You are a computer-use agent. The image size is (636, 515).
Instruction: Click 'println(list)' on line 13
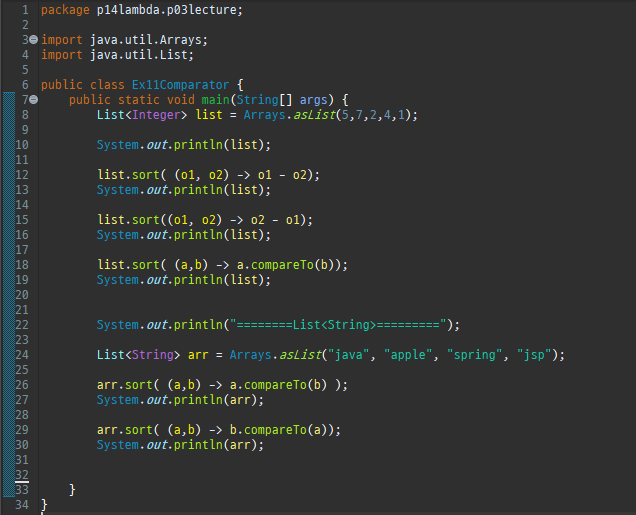pyautogui.click(x=219, y=190)
